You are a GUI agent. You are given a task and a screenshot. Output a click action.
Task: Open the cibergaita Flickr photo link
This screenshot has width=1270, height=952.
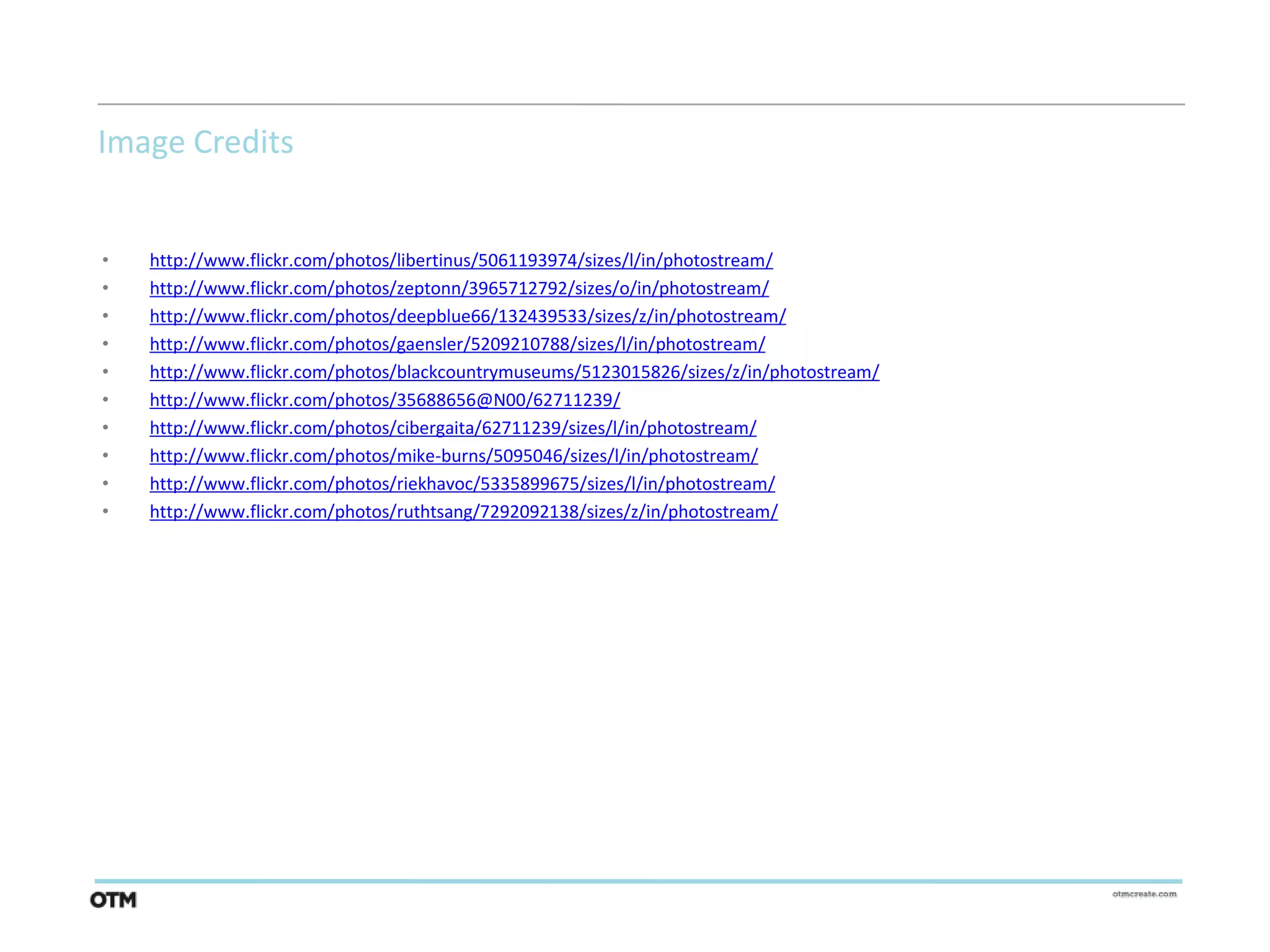pyautogui.click(x=453, y=428)
